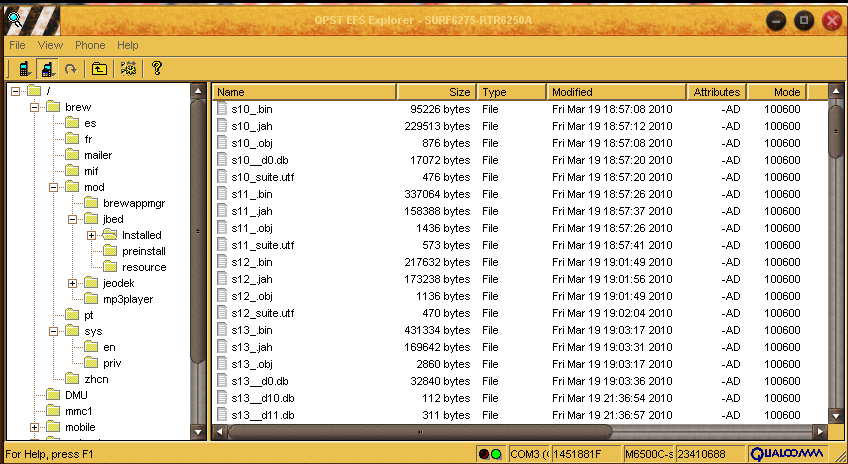Screen dimensions: 848x464
Task: Click the Qualcomm logo in status bar
Action: tap(787, 454)
